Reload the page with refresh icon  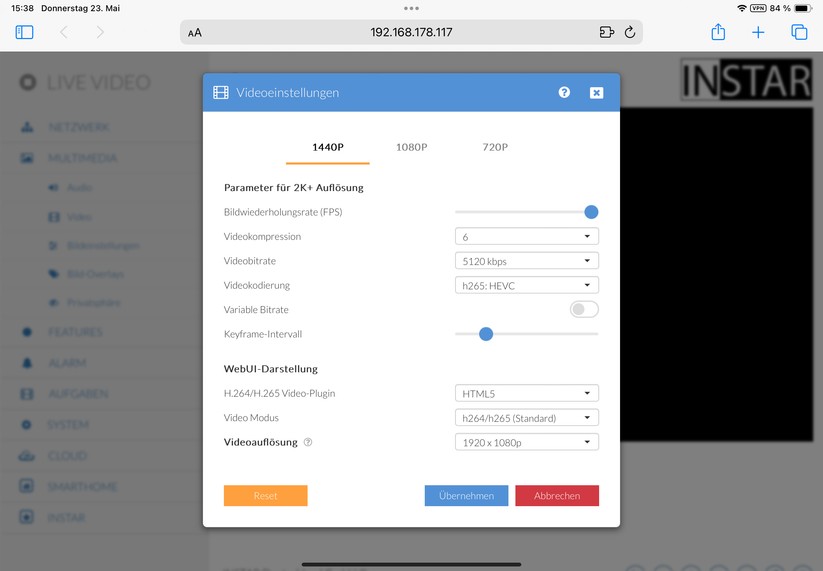(630, 33)
